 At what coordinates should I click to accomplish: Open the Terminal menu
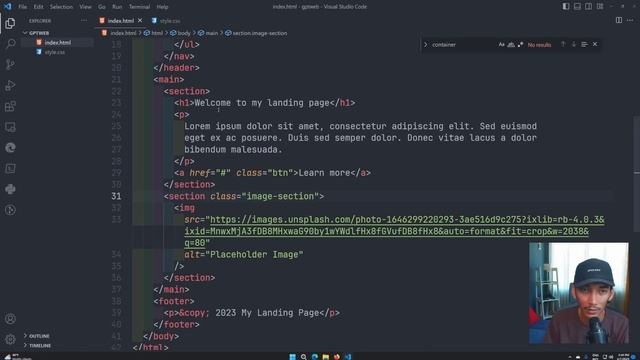[139, 7]
